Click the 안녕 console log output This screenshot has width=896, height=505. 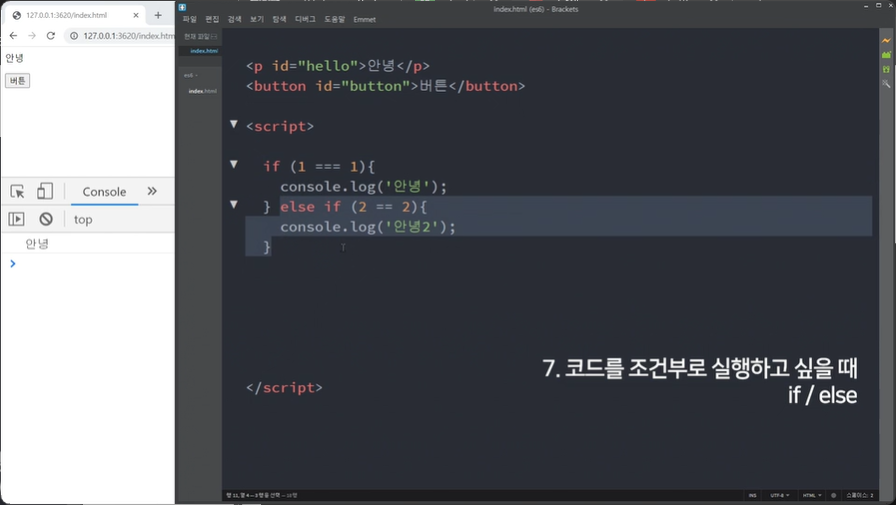click(37, 243)
